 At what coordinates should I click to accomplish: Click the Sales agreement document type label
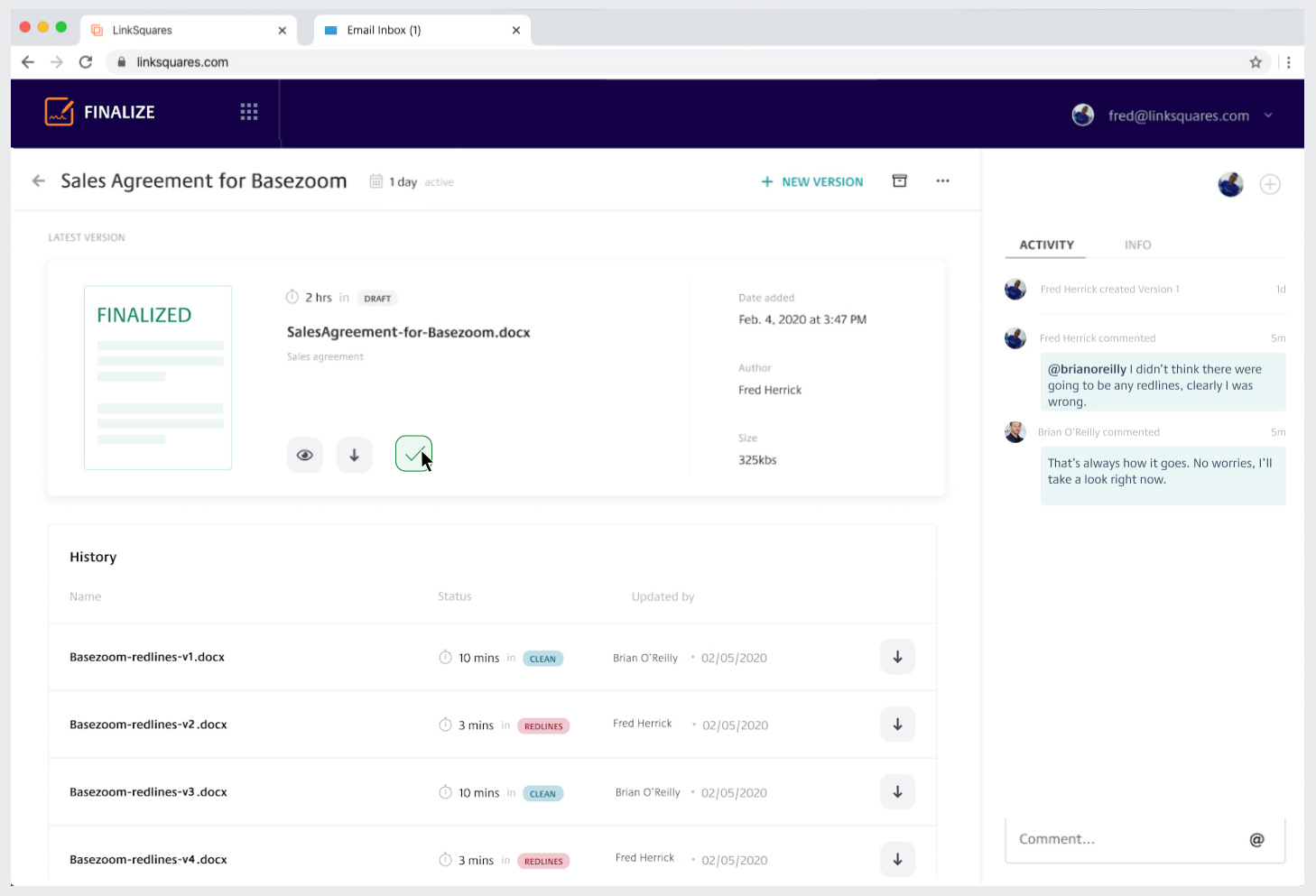pyautogui.click(x=325, y=357)
